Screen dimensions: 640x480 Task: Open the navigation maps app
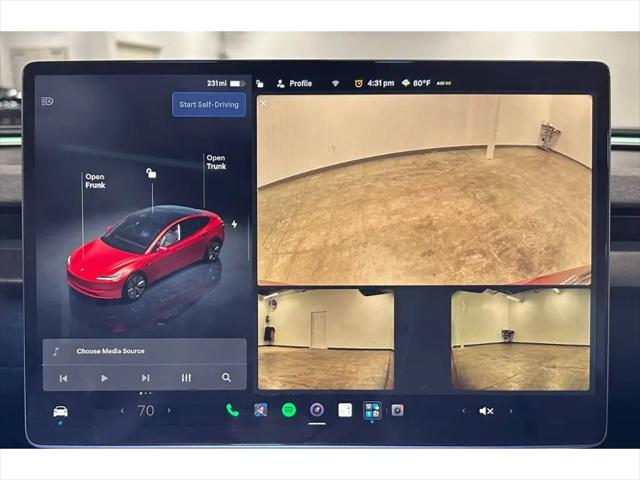(260, 410)
